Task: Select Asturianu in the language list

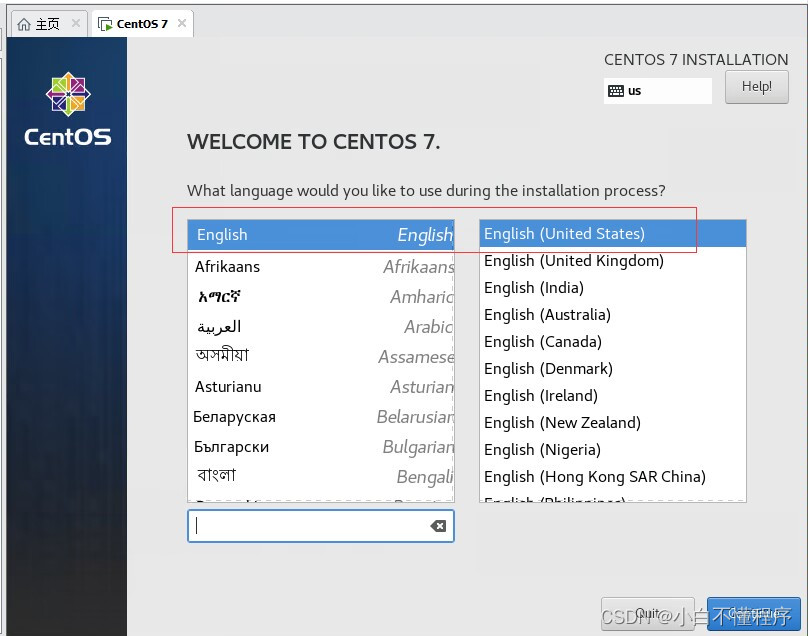Action: [x=321, y=387]
